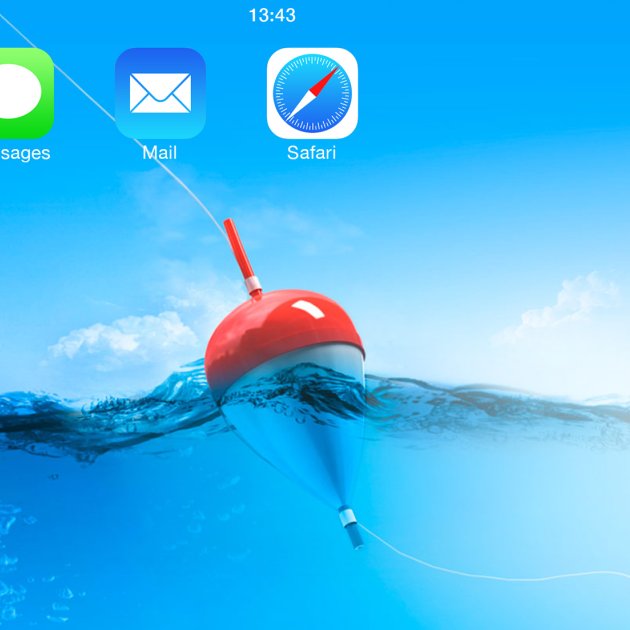Image resolution: width=630 pixels, height=630 pixels.
Task: Click the "Mail" label text
Action: click(x=160, y=153)
